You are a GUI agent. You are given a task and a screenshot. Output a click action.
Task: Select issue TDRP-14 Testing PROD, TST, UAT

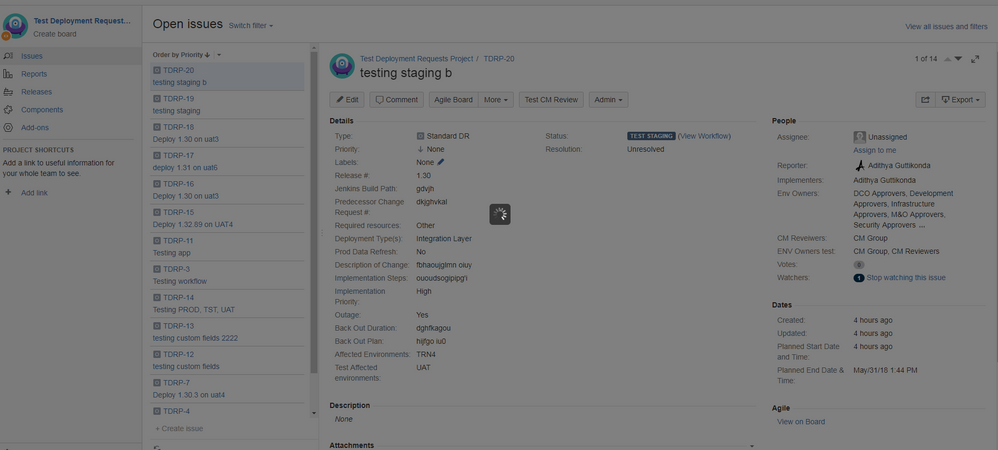tap(227, 304)
